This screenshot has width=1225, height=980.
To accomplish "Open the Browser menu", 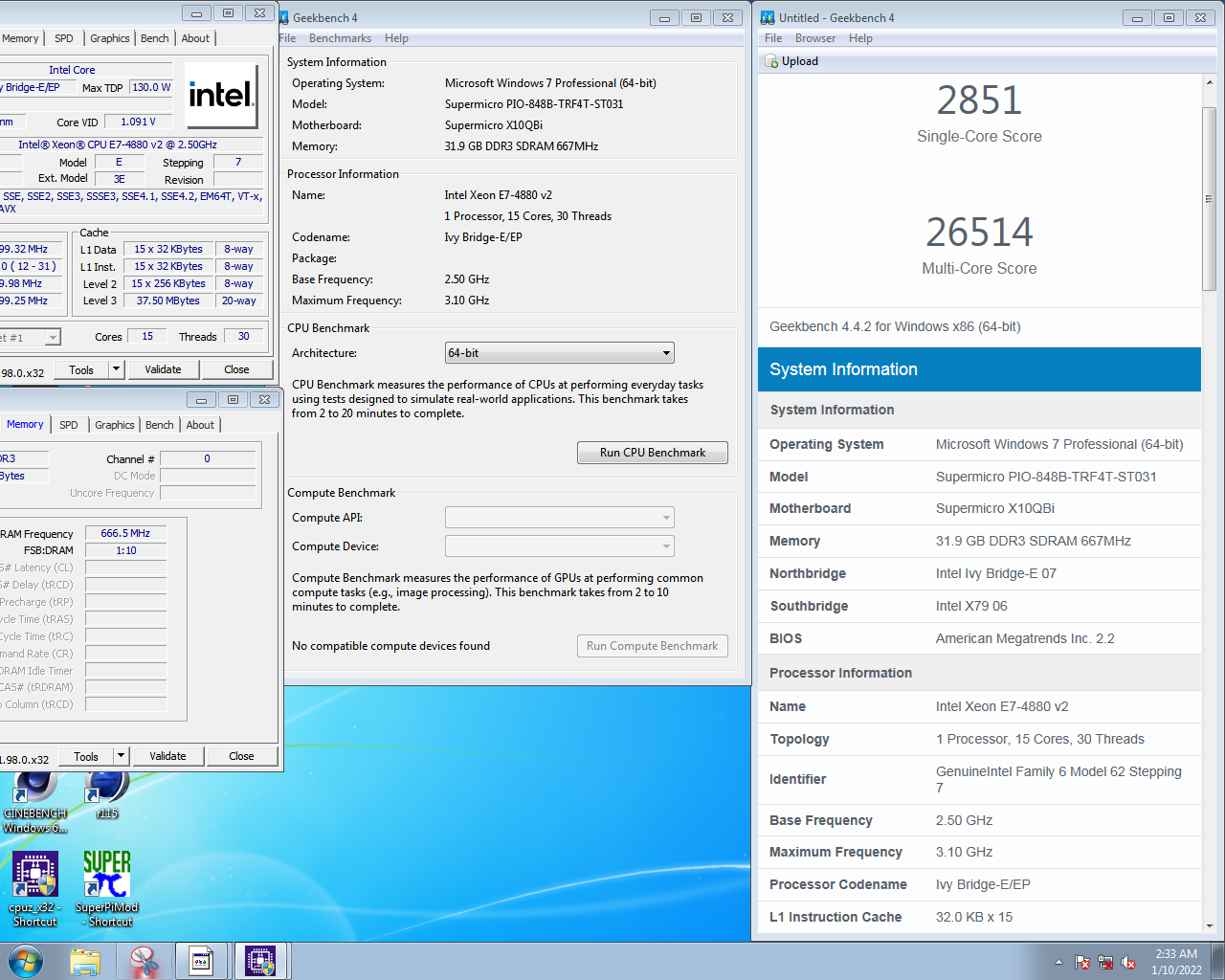I will pyautogui.click(x=815, y=38).
